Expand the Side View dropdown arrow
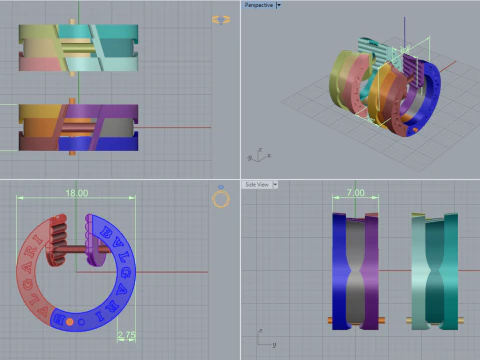 [275, 184]
